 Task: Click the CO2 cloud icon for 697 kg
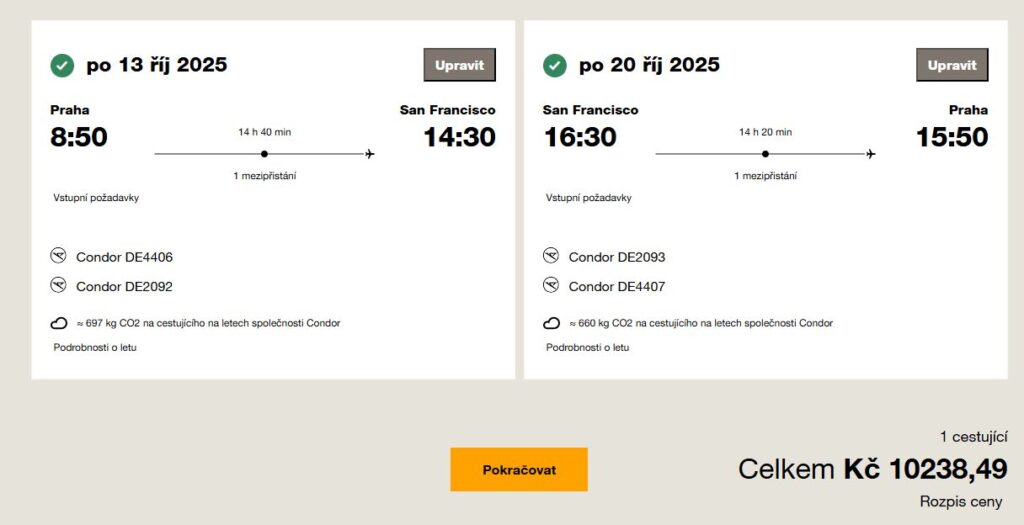click(59, 323)
